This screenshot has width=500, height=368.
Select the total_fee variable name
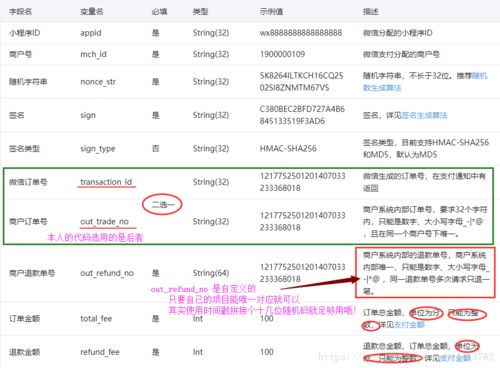point(96,319)
